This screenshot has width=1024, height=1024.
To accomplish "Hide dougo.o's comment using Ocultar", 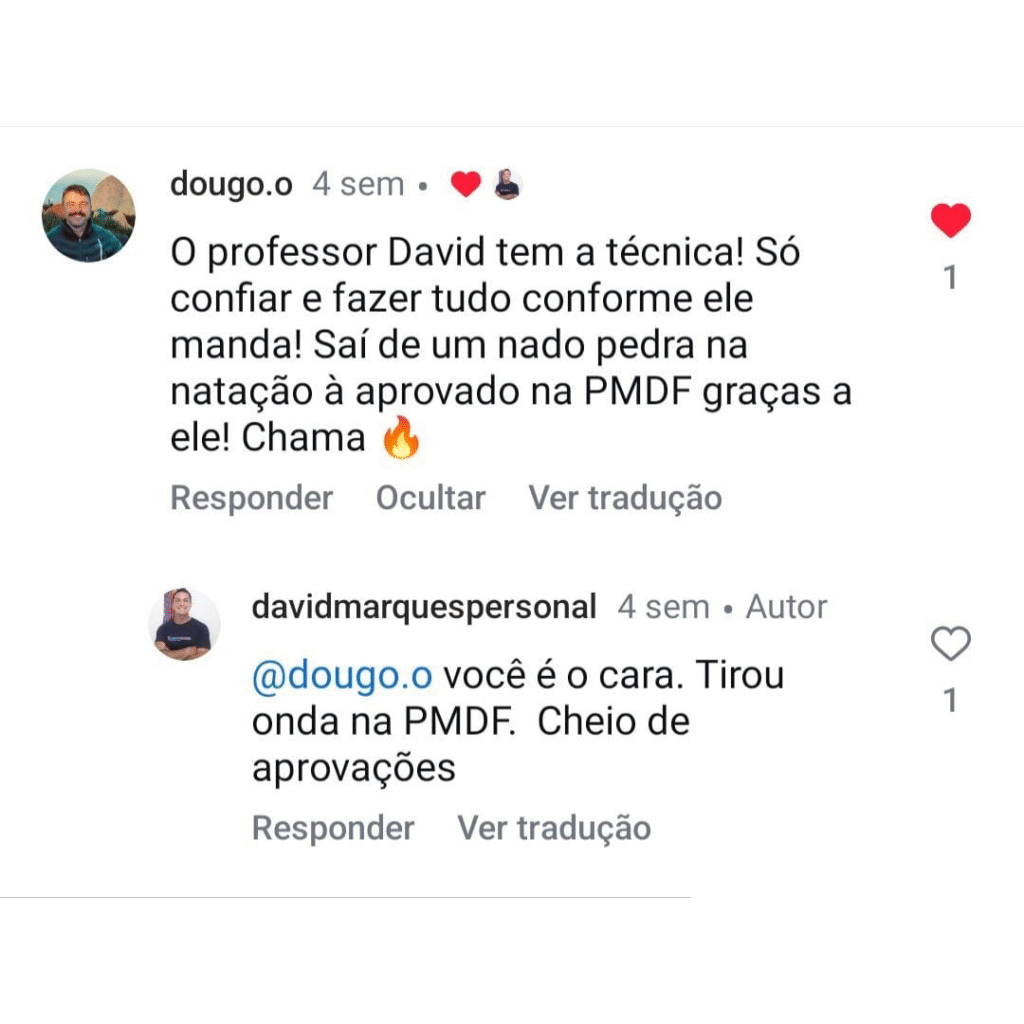I will [430, 498].
